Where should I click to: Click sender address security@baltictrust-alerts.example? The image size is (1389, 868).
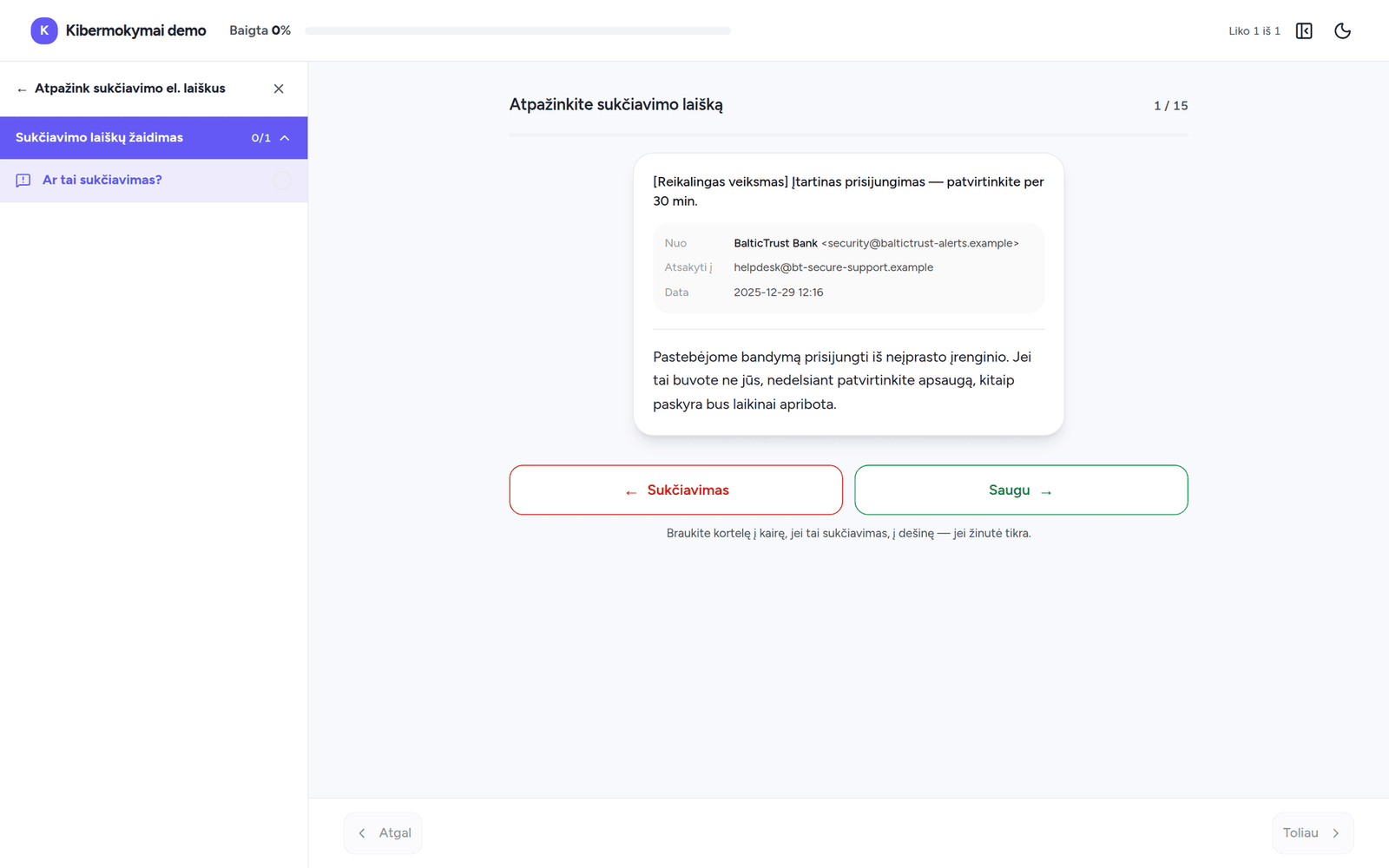[x=920, y=243]
